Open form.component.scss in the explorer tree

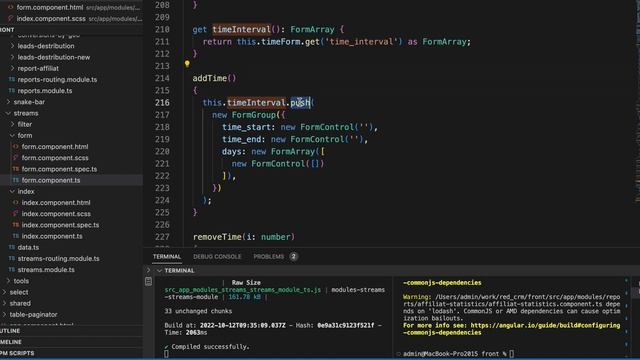(x=55, y=158)
